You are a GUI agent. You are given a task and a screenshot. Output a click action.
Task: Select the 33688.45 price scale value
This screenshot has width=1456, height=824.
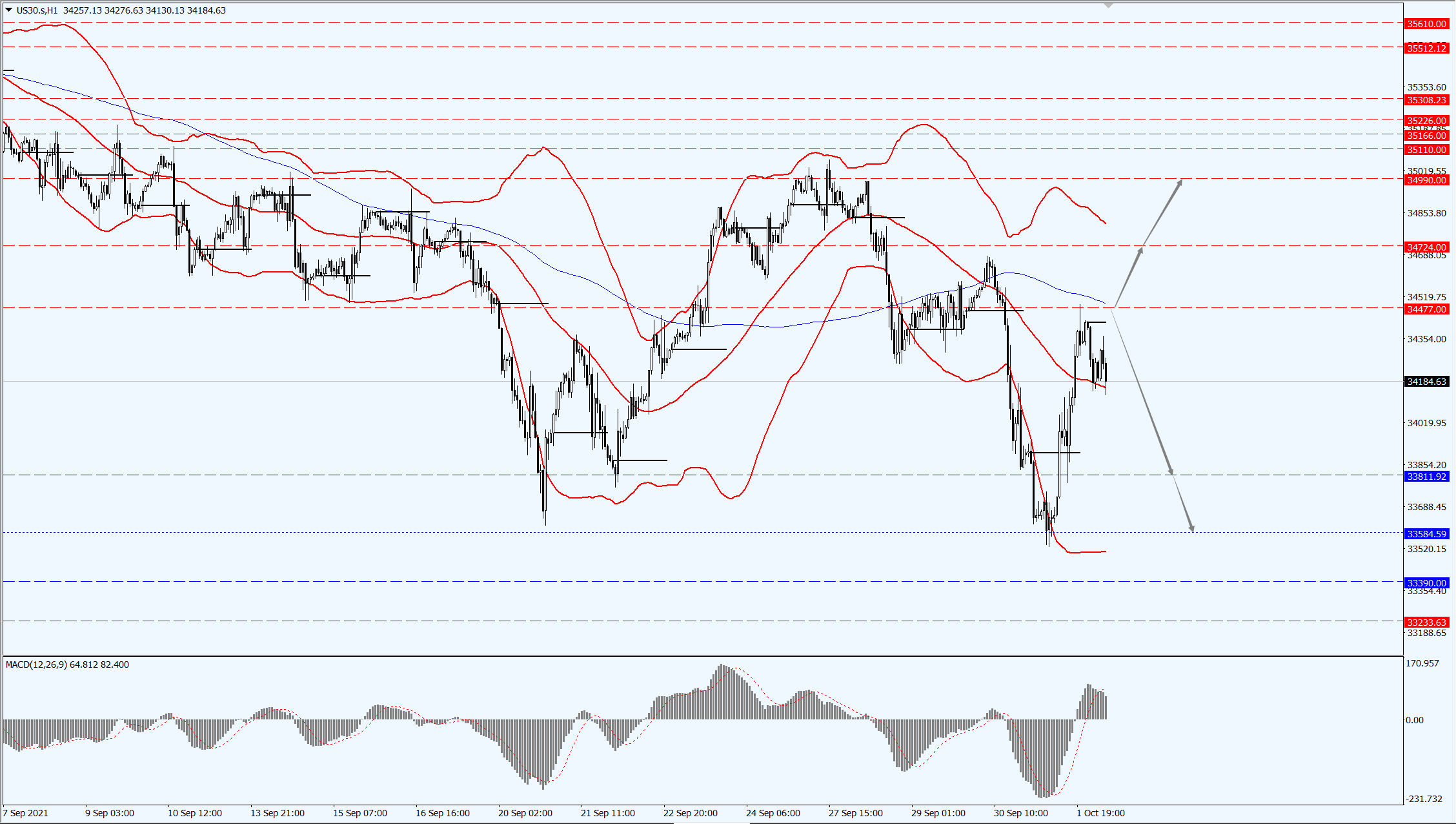1427,507
